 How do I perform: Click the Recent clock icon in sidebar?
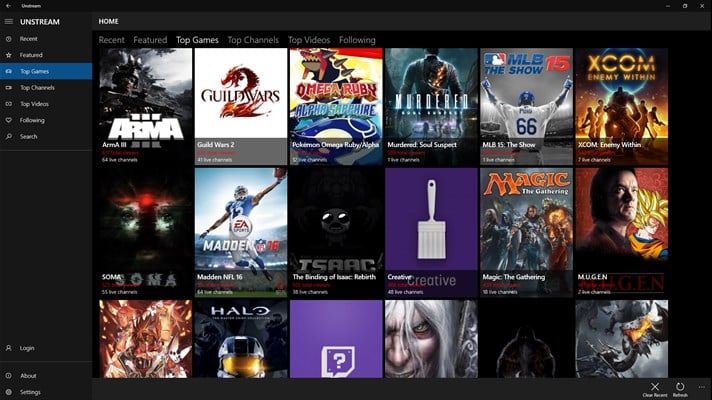click(9, 39)
